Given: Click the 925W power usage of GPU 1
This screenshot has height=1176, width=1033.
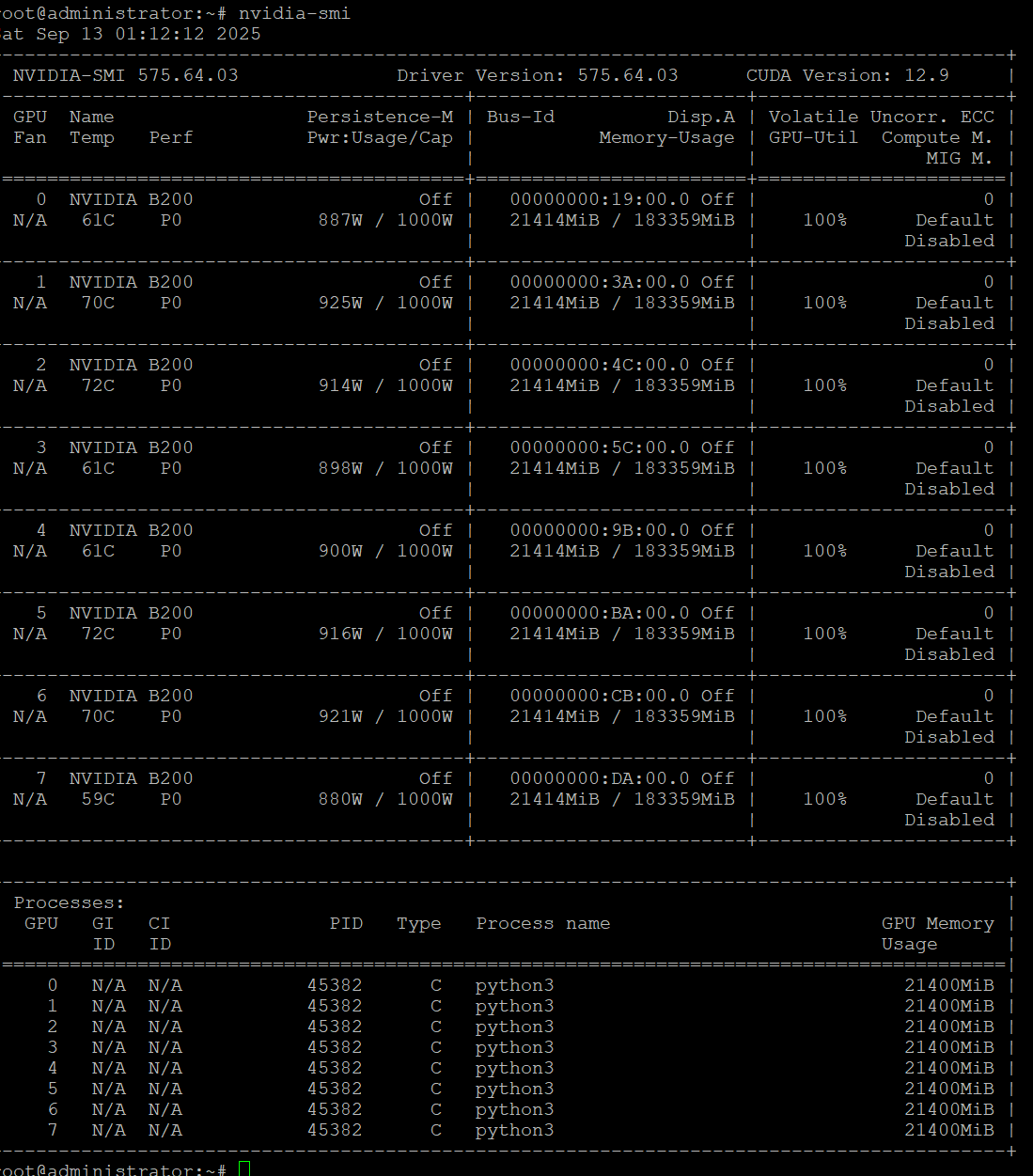Looking at the screenshot, I should click(340, 303).
